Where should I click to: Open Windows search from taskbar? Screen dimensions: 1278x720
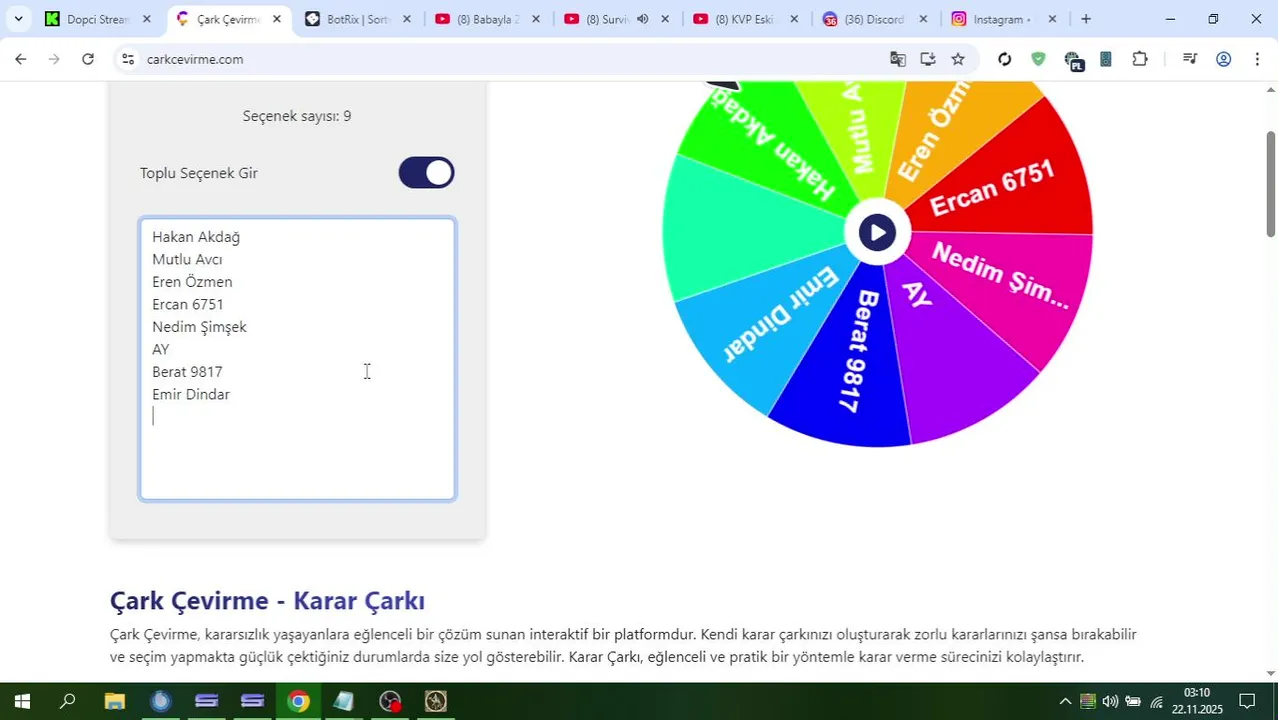(68, 701)
